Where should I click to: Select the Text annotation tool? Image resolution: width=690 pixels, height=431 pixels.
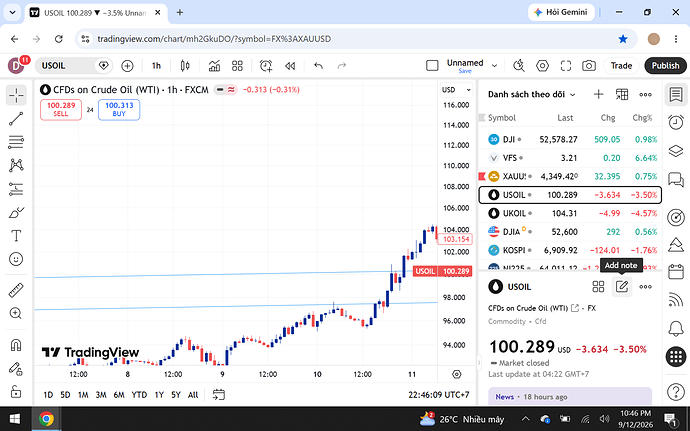point(16,236)
